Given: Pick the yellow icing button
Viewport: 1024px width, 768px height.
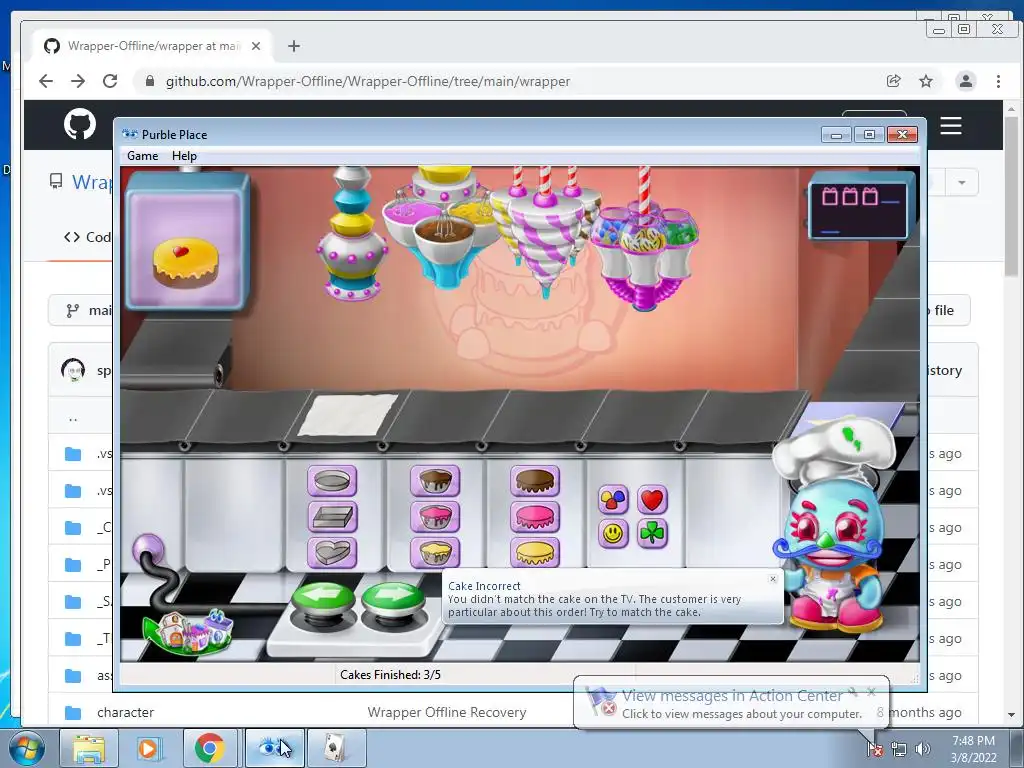Looking at the screenshot, I should coord(535,553).
